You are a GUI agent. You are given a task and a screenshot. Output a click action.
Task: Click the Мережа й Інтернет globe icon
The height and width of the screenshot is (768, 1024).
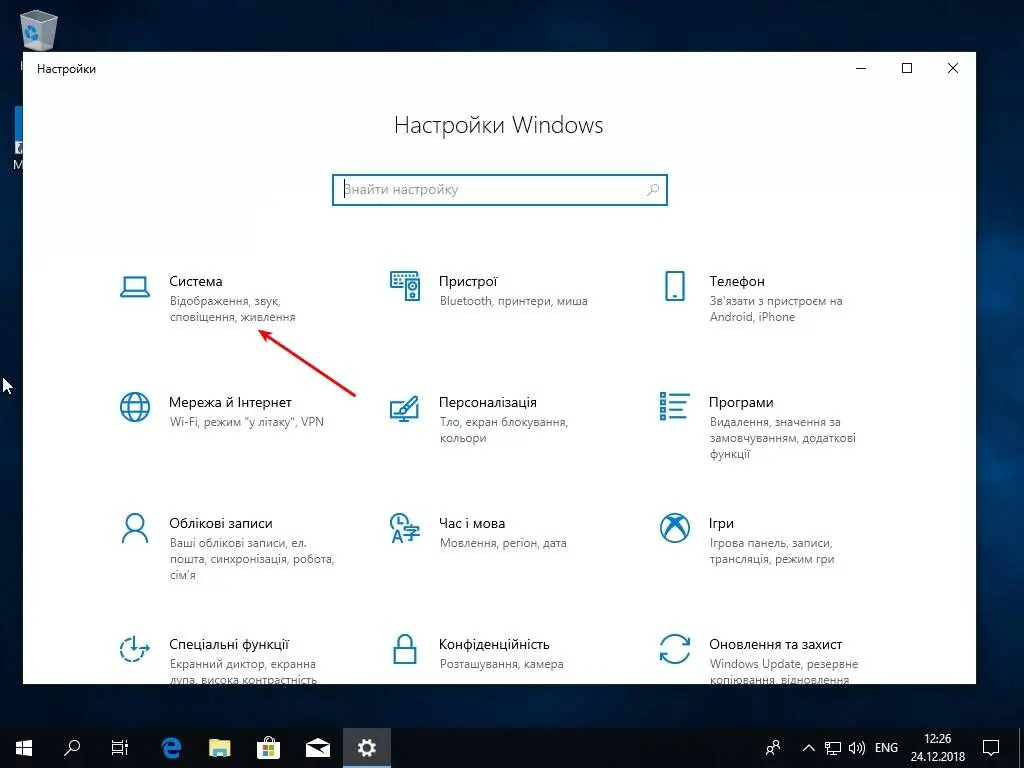(x=135, y=407)
